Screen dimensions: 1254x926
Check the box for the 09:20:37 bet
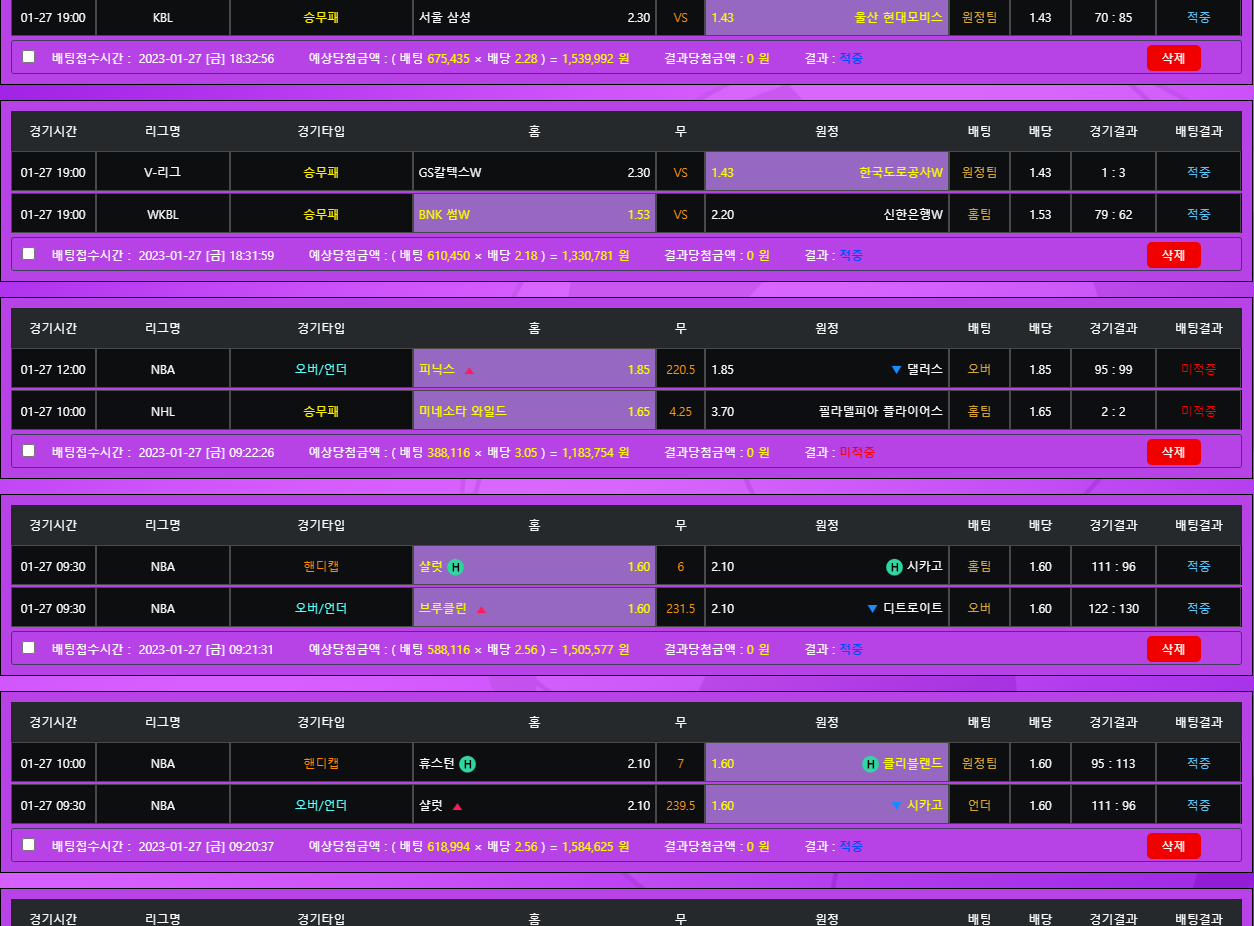tap(28, 845)
